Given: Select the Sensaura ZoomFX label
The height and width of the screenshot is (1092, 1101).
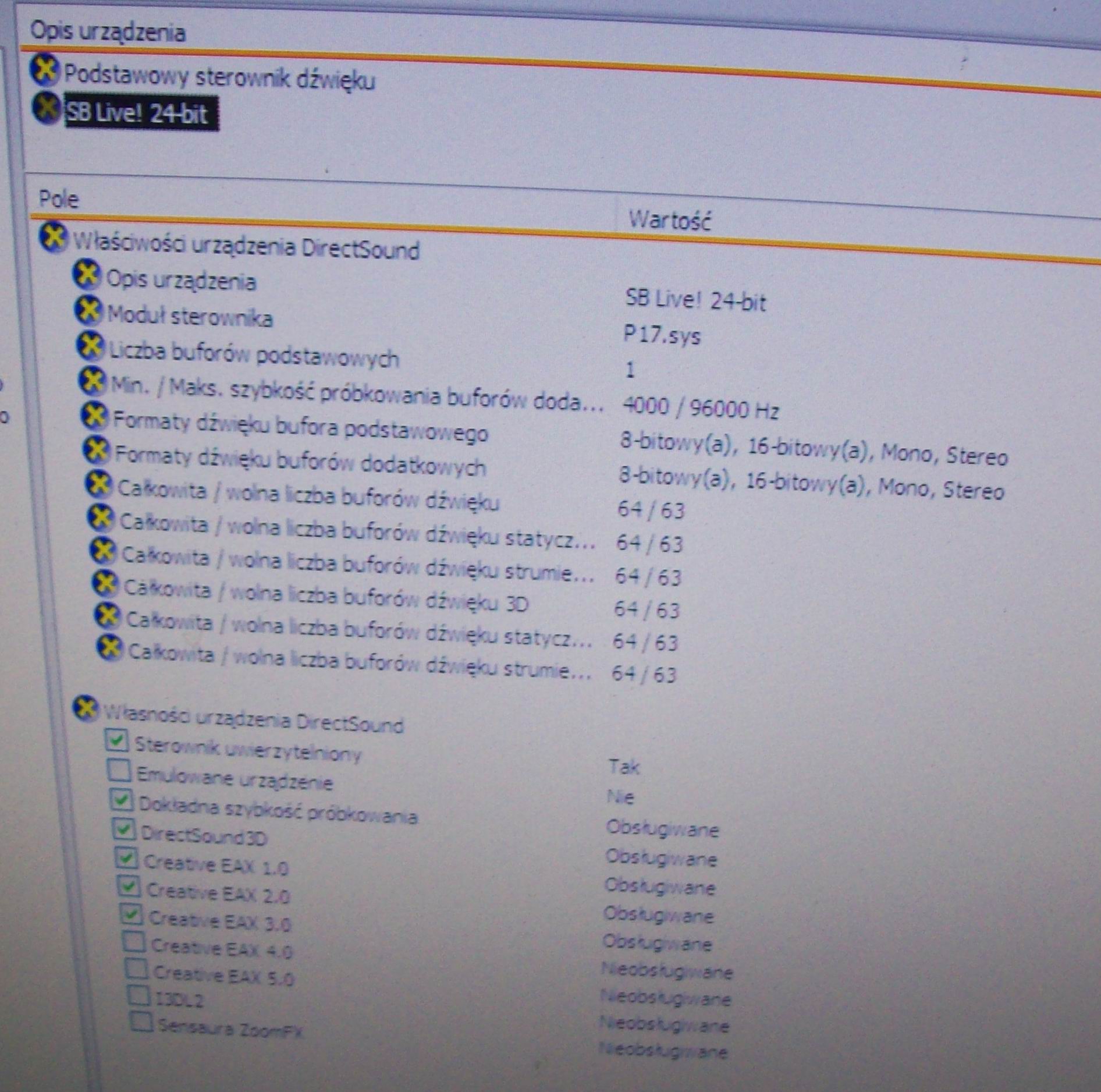Looking at the screenshot, I should (x=230, y=1029).
